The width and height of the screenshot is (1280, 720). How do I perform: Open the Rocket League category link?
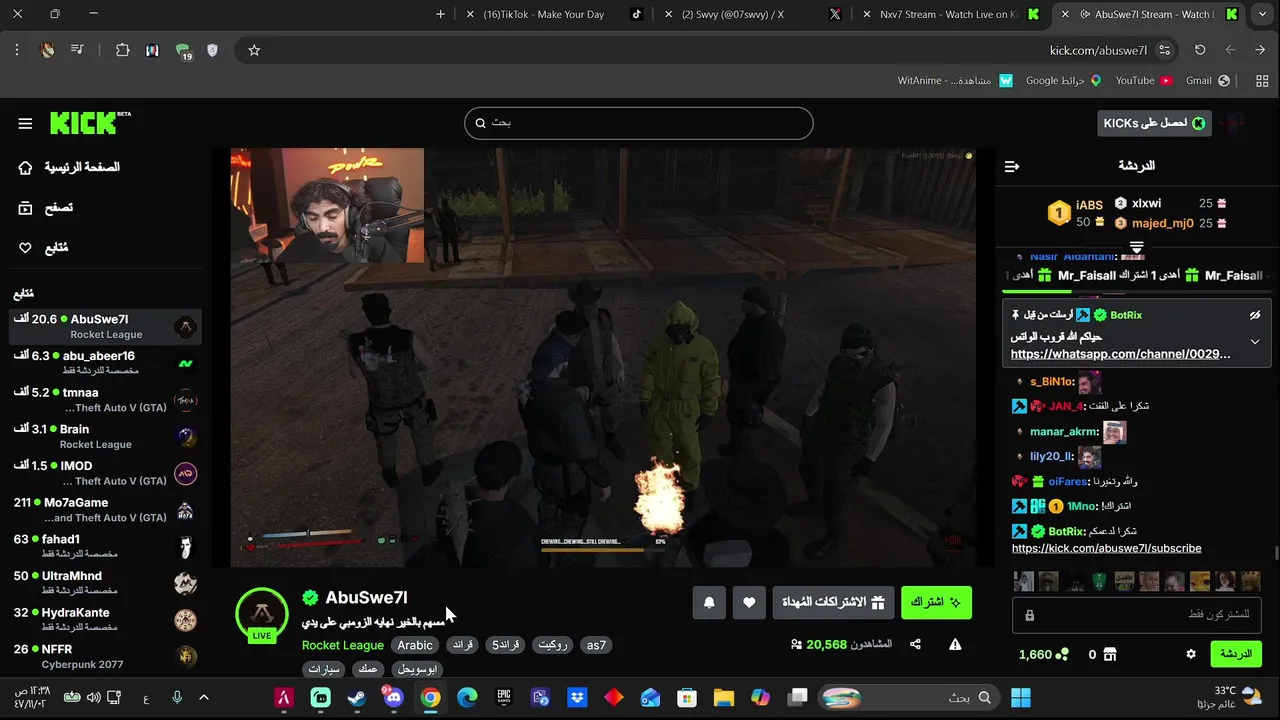coord(343,645)
